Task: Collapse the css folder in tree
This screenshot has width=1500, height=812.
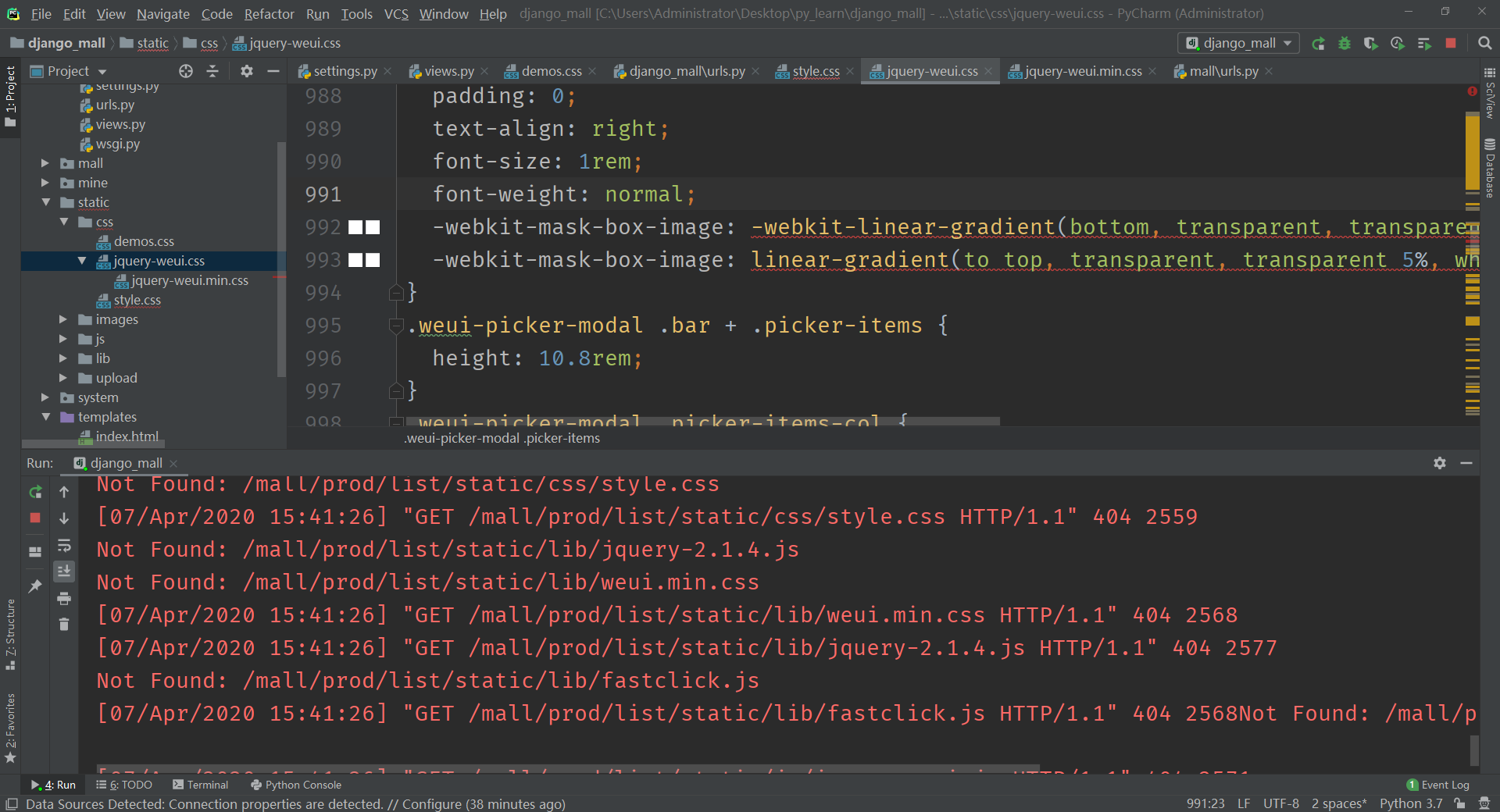Action: pos(64,222)
